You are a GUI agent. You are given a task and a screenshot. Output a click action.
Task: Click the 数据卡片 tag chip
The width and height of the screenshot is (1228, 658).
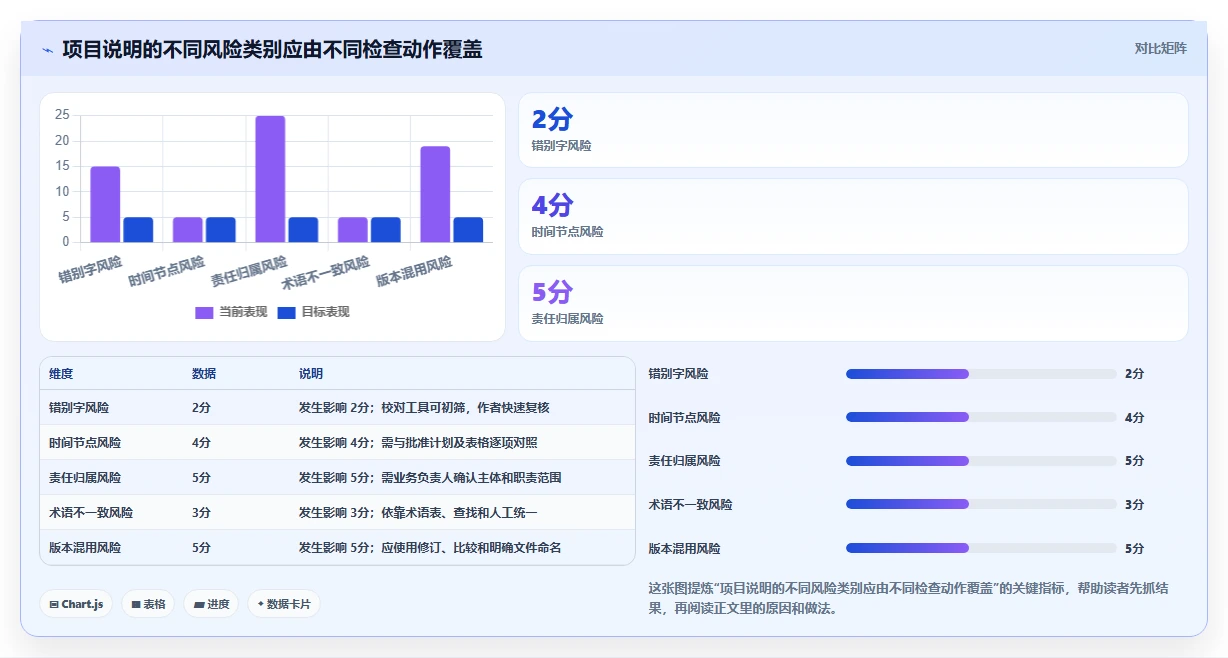(284, 604)
